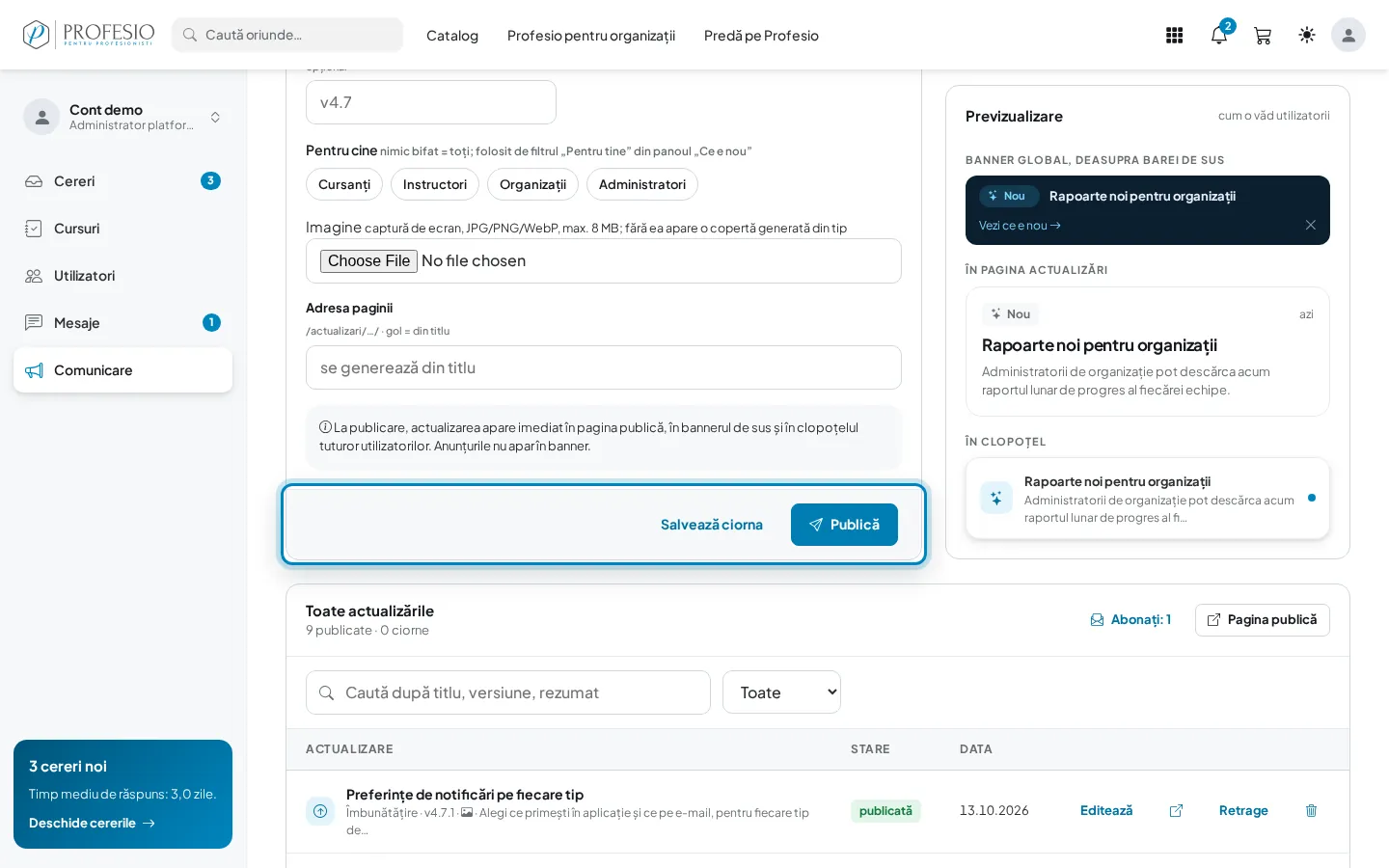Toggle the Instructori audience chip
The height and width of the screenshot is (868, 1389).
[x=435, y=184]
